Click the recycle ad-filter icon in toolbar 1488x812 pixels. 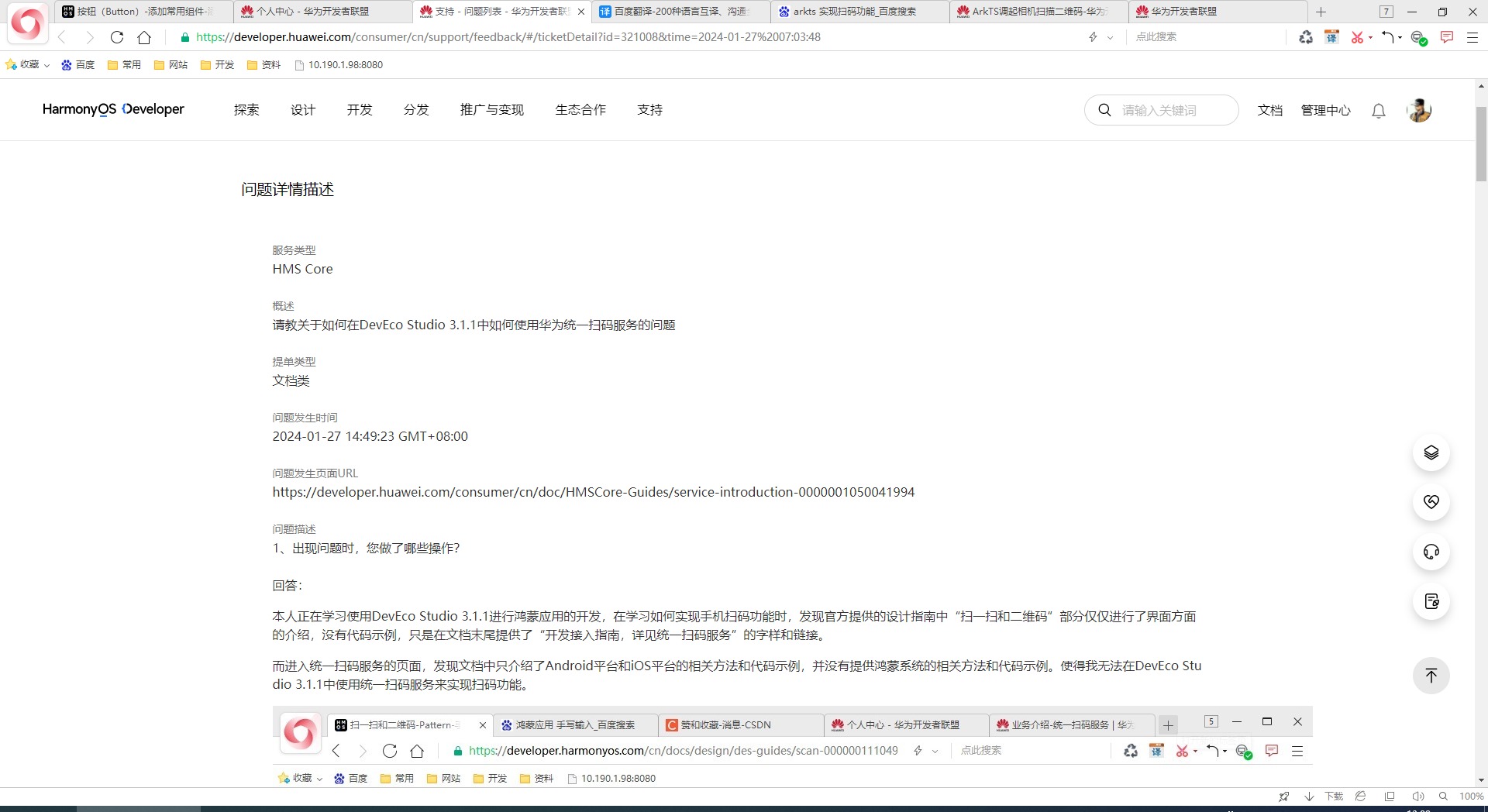pyautogui.click(x=1306, y=37)
